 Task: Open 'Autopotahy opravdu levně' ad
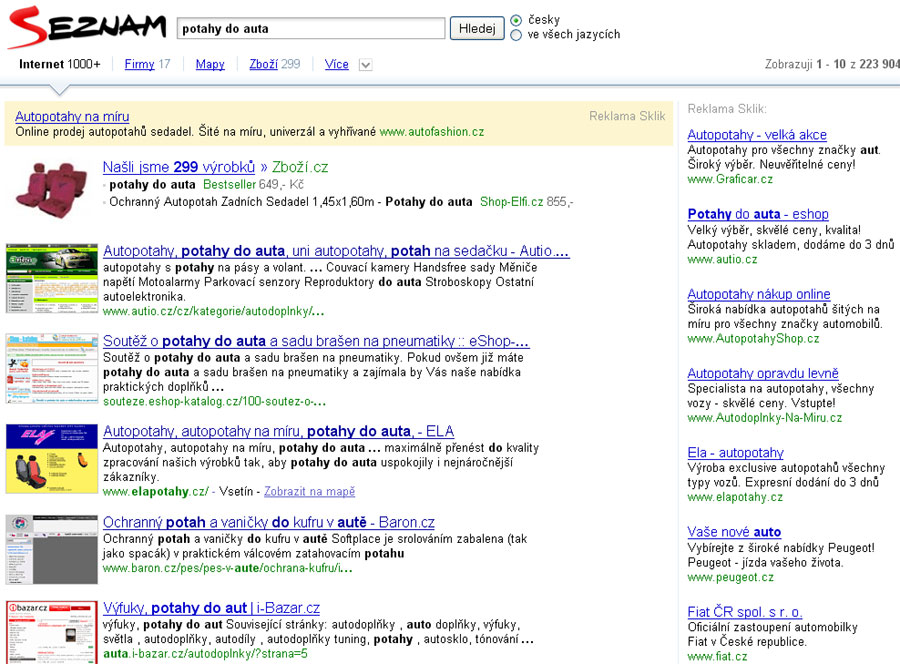(763, 374)
